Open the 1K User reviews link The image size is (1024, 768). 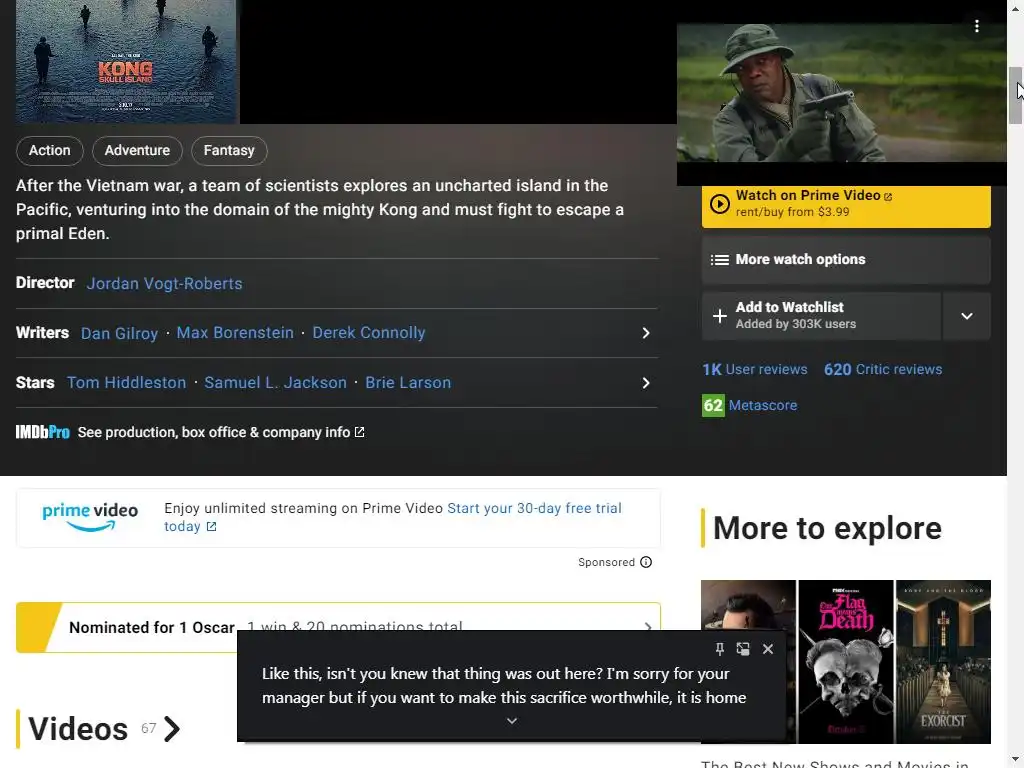click(755, 370)
